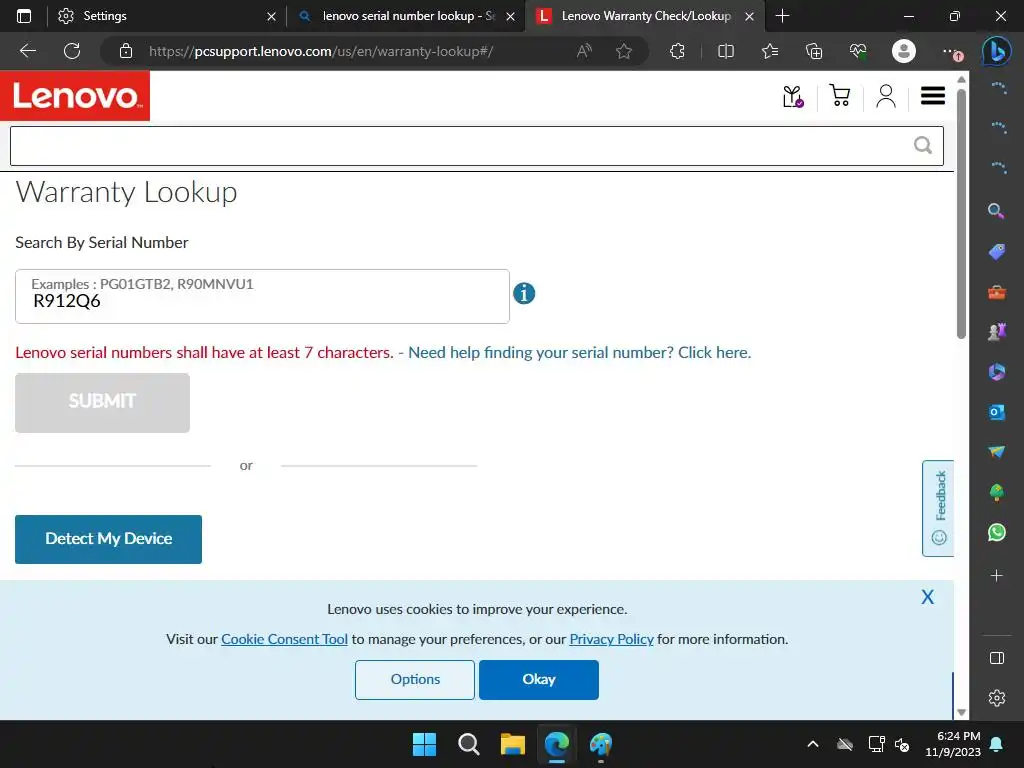Click the serial number input field
The width and height of the screenshot is (1024, 768).
pyautogui.click(x=262, y=296)
